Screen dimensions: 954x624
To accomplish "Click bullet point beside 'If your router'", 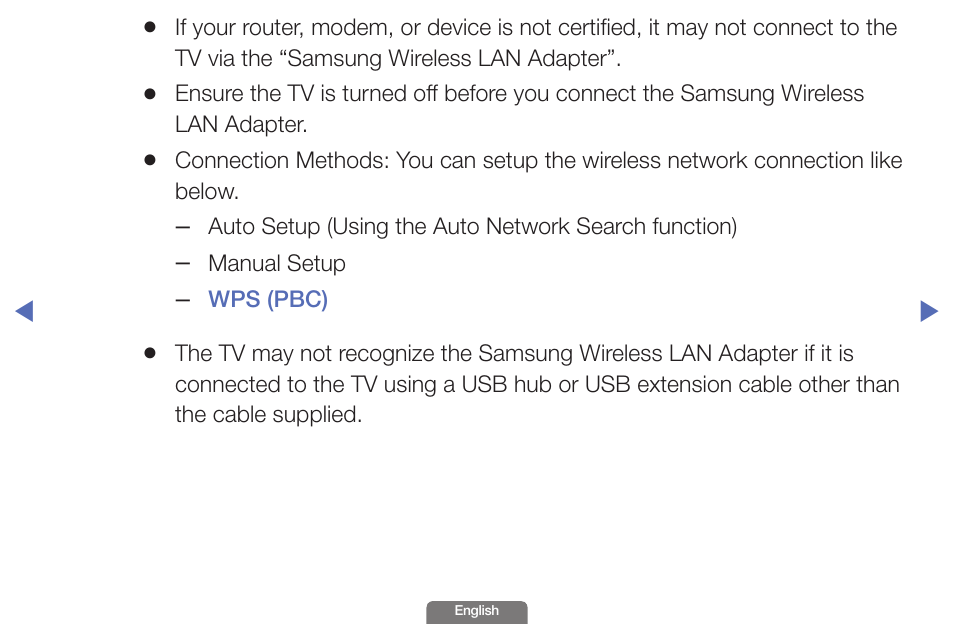I will 150,27.
